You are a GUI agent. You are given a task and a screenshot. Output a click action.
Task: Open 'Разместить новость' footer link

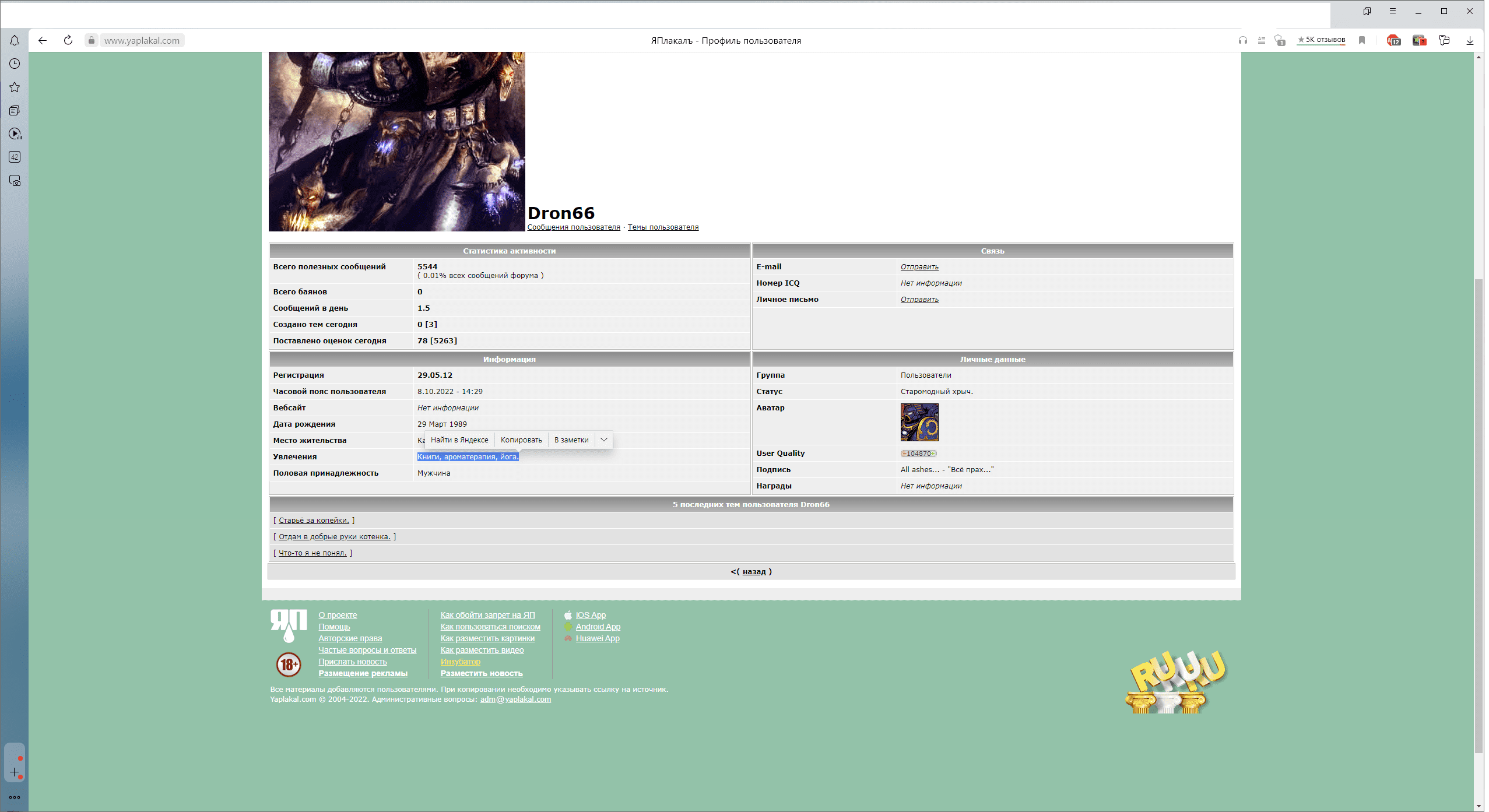(482, 673)
